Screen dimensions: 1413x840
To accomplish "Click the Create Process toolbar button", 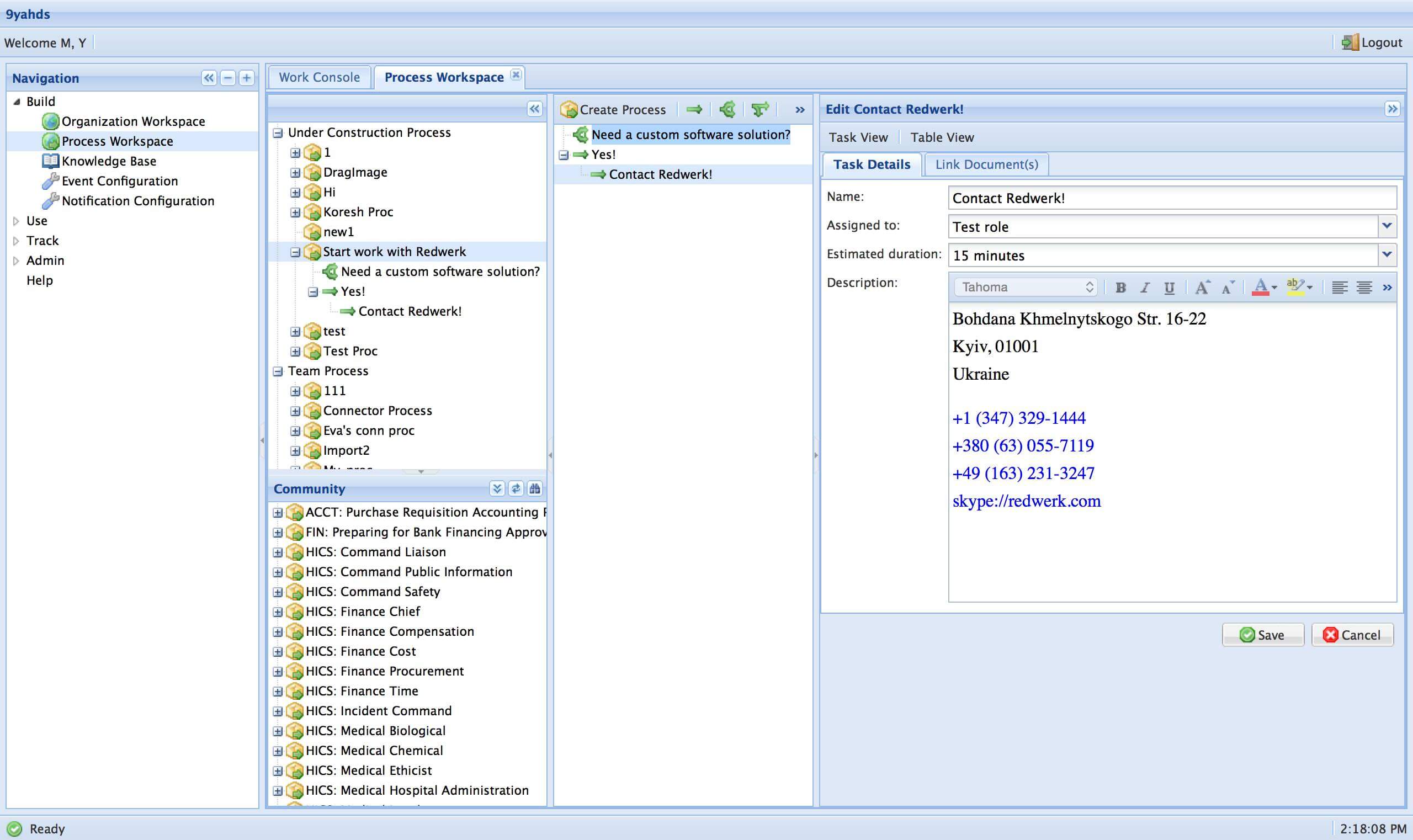I will click(x=613, y=109).
